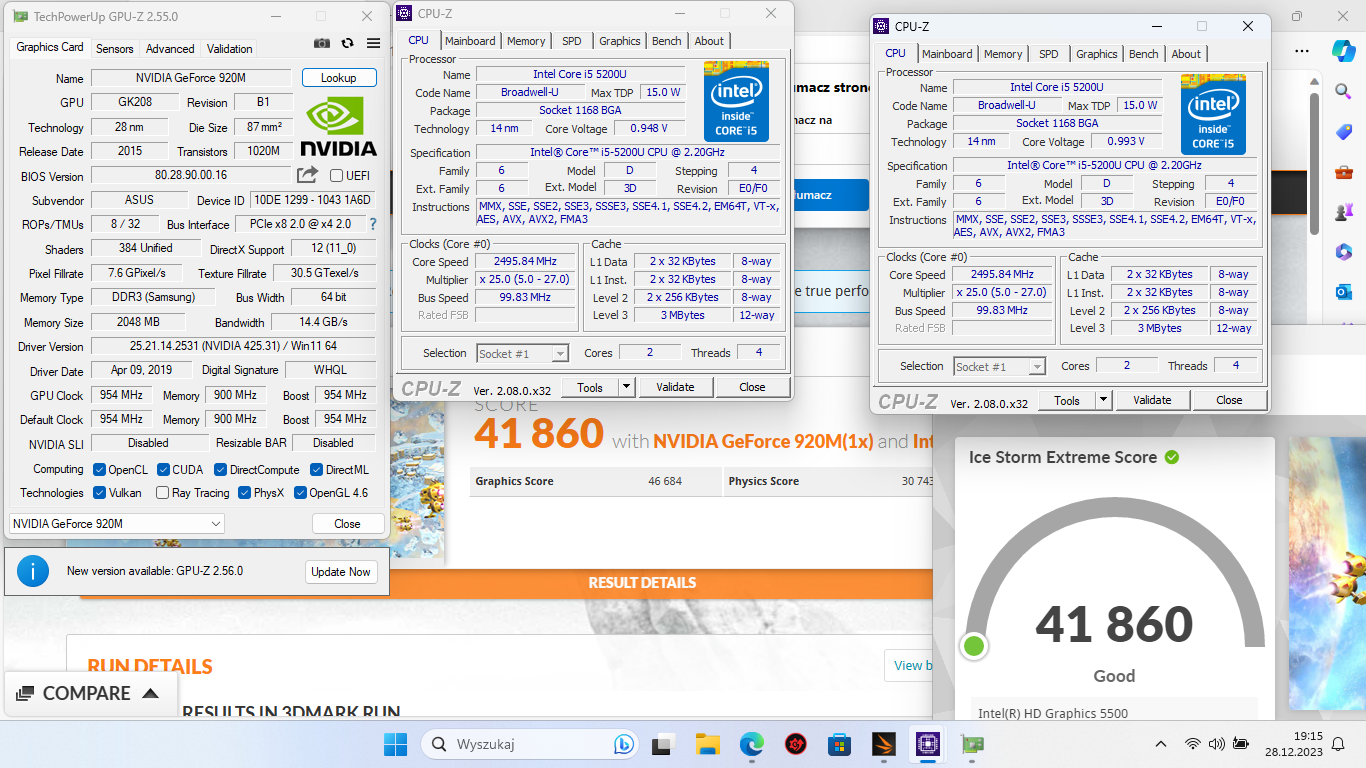Viewport: 1366px width, 768px height.
Task: Open the Windows Start menu
Action: point(396,744)
